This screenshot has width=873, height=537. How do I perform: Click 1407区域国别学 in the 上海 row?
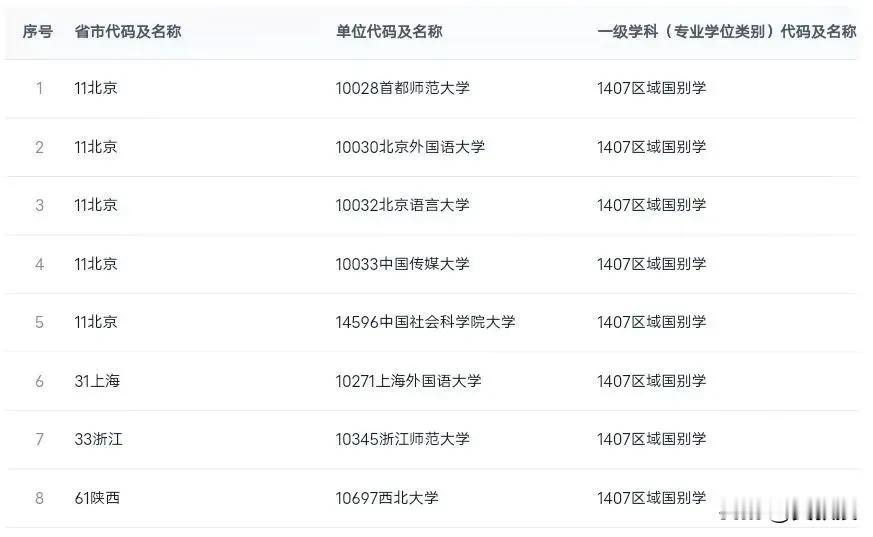(651, 381)
